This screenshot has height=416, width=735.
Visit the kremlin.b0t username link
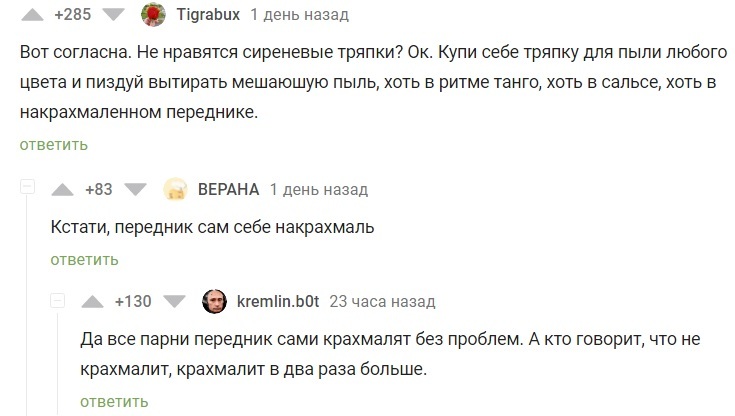(278, 301)
